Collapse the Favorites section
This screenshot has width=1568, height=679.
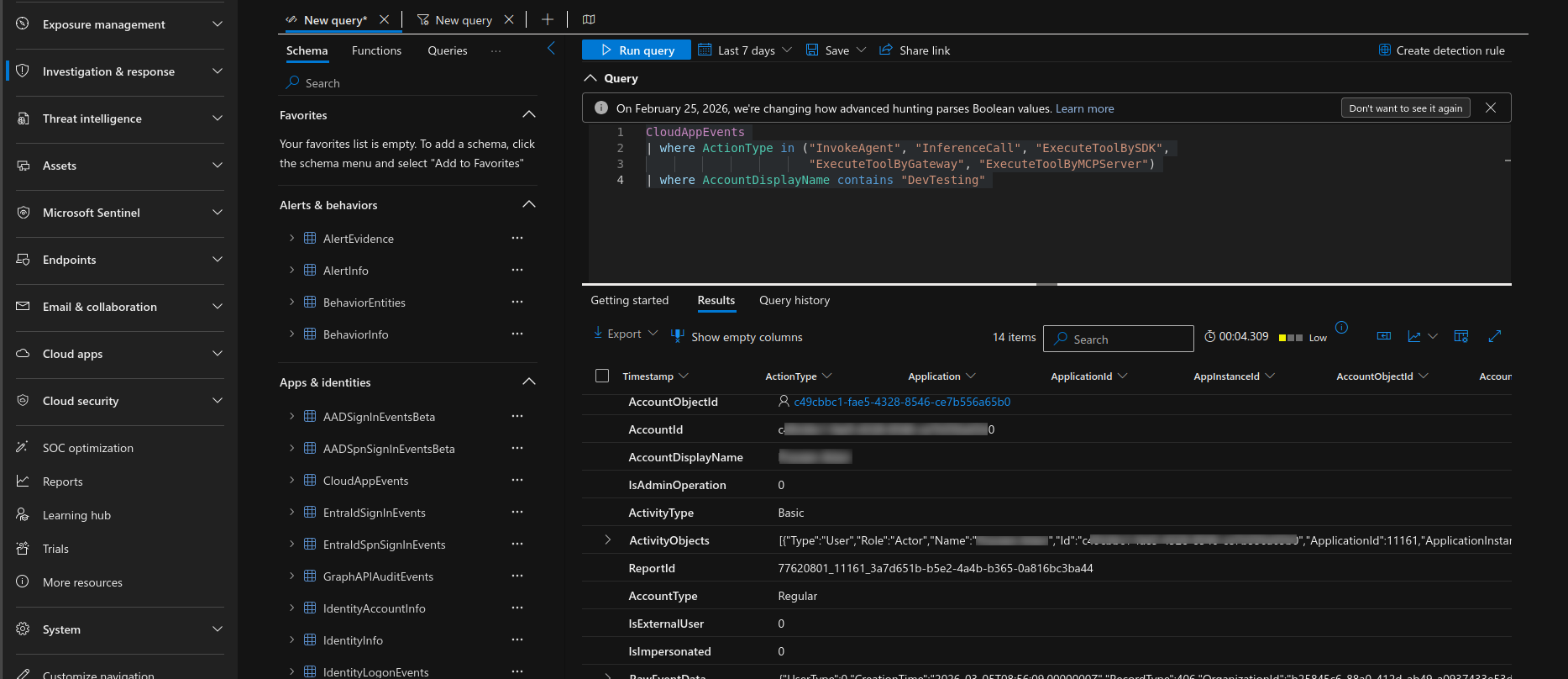pyautogui.click(x=529, y=114)
